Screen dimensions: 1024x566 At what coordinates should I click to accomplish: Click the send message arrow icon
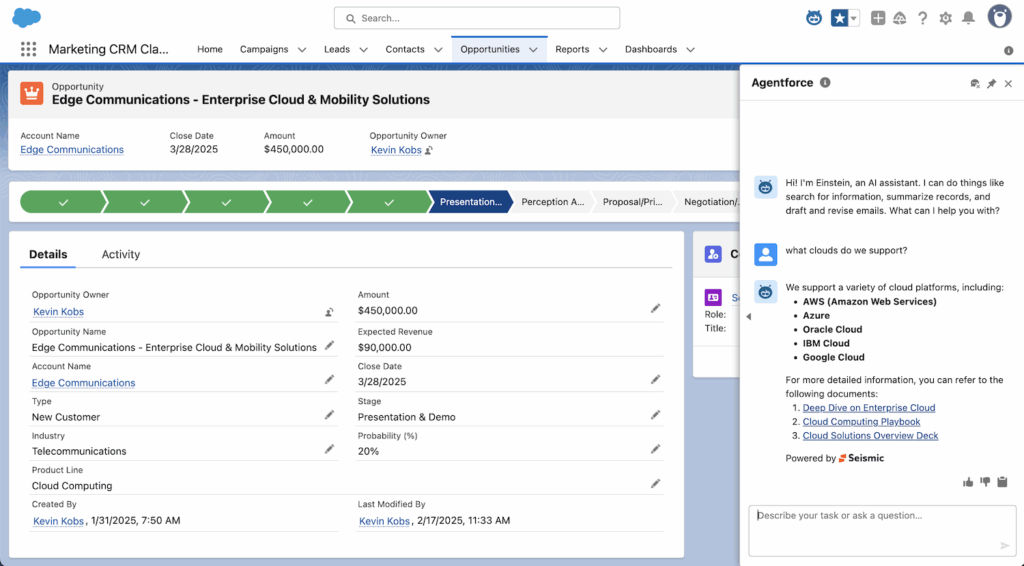tap(1004, 545)
